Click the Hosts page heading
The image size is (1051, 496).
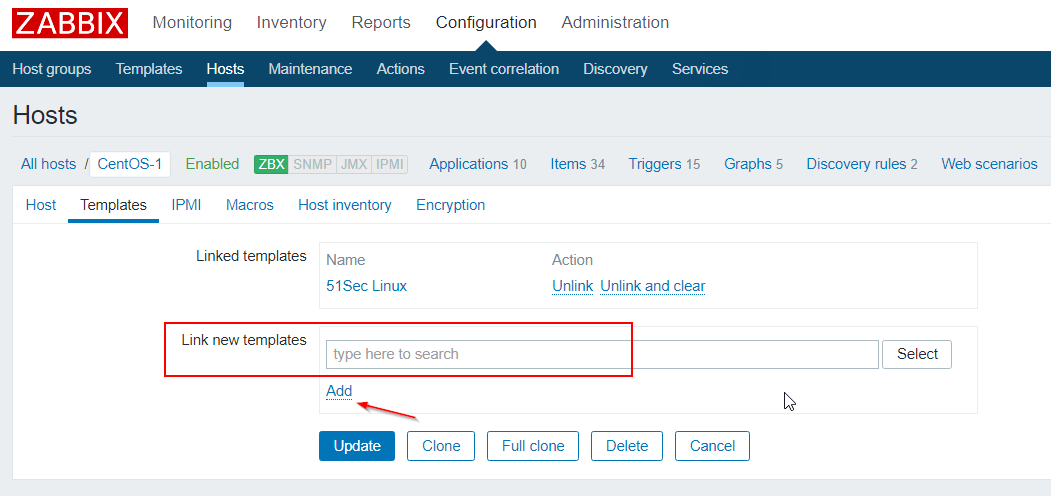point(45,116)
